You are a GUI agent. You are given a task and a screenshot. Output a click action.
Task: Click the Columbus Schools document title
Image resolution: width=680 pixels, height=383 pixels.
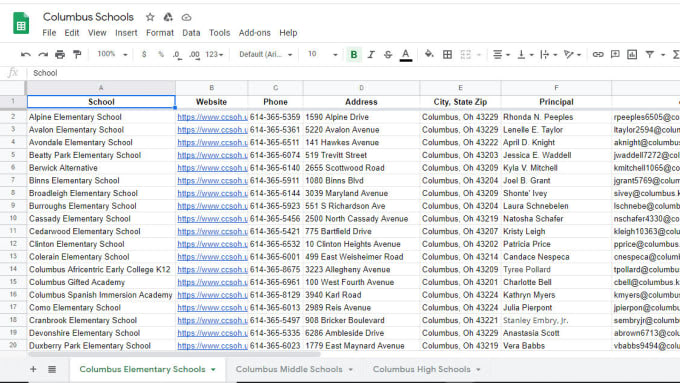(88, 17)
